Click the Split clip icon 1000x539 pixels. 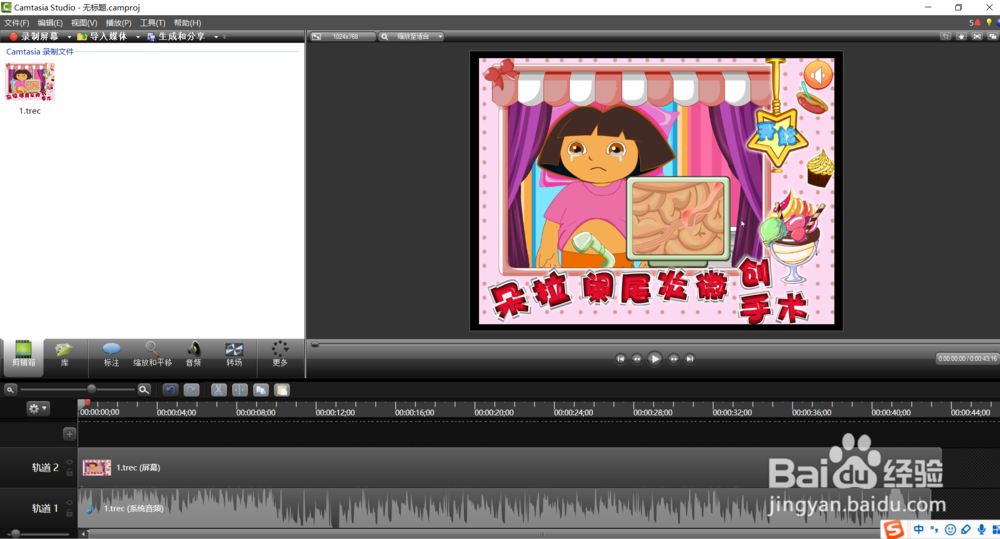click(240, 390)
